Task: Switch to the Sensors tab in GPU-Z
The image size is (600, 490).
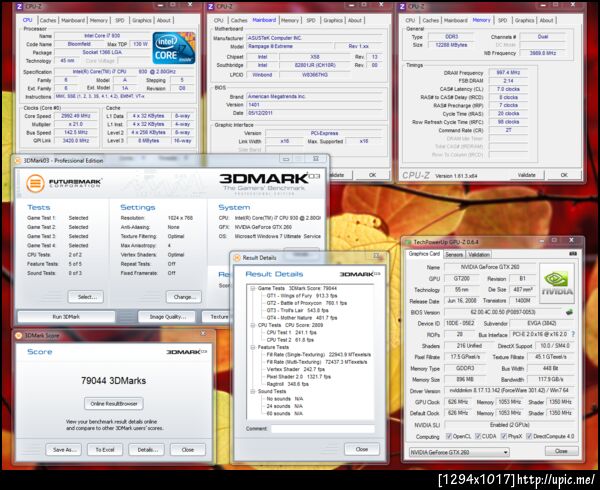Action: click(454, 254)
